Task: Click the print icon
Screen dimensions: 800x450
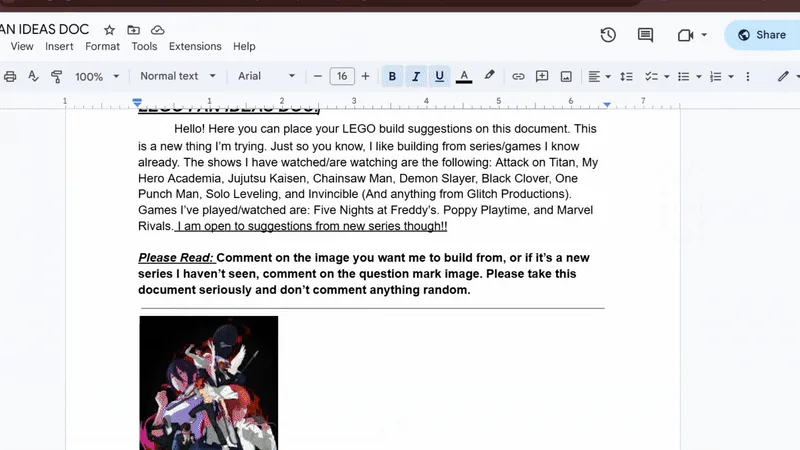Action: point(10,77)
